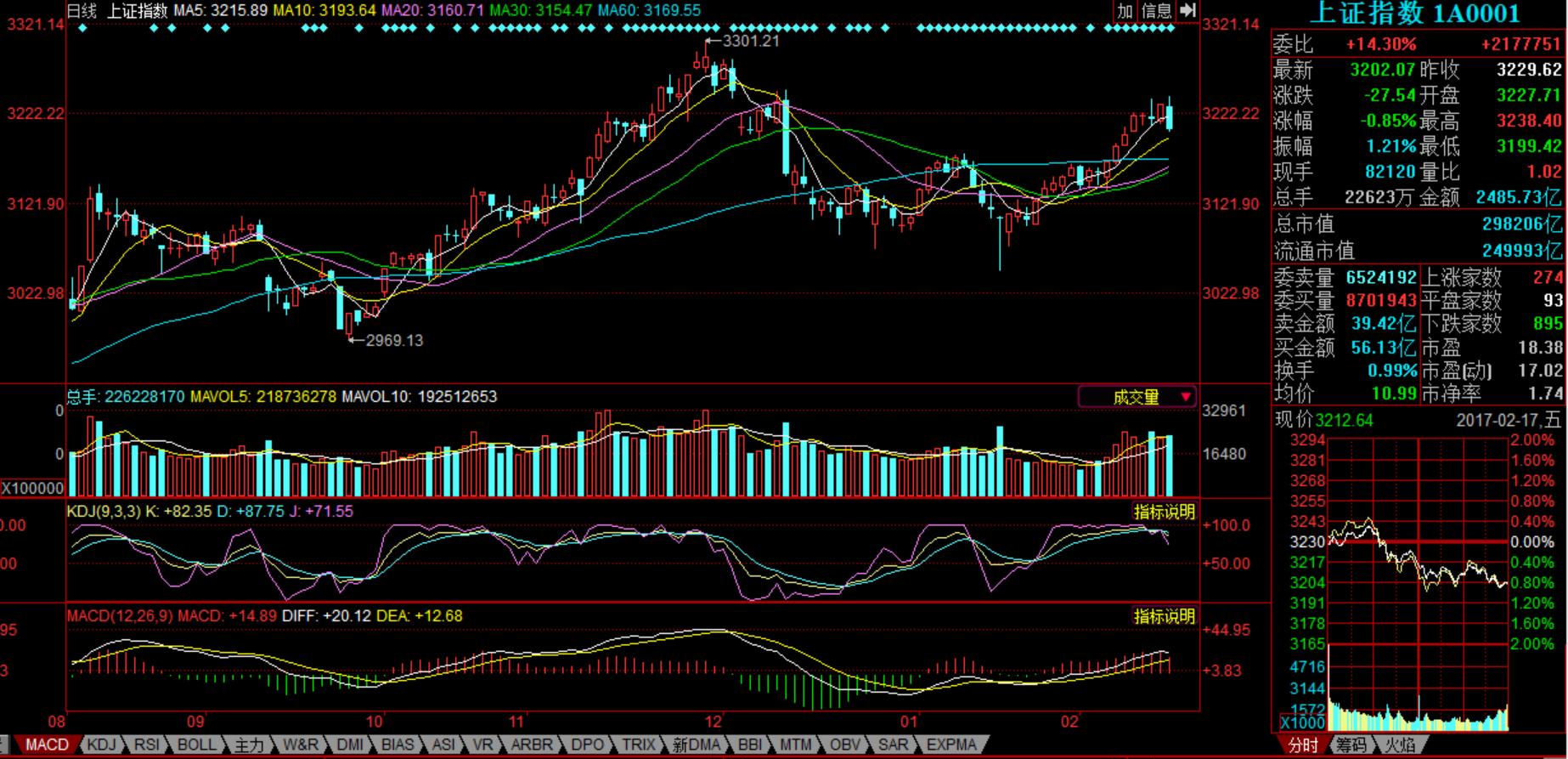Open 指标说明 for the KDJ indicator
Viewport: 1568px width, 759px height.
click(x=1164, y=512)
